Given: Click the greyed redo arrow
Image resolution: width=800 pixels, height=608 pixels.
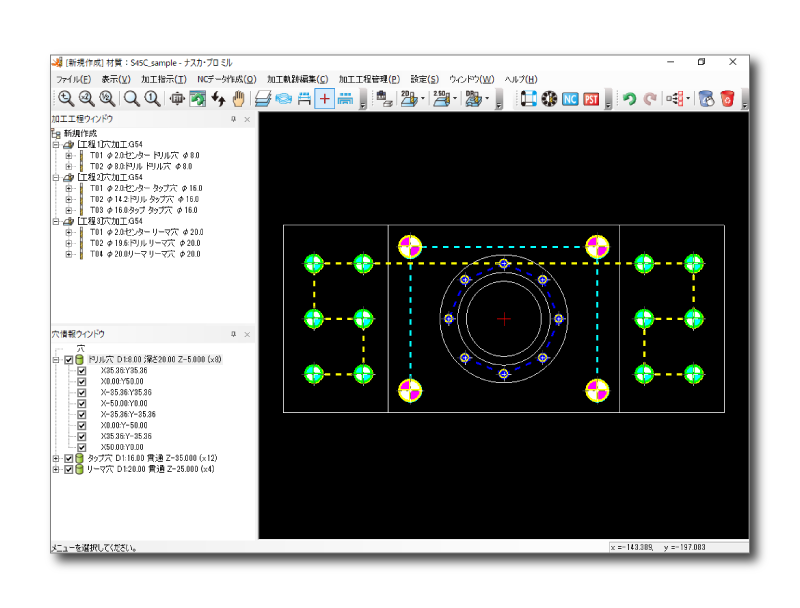Looking at the screenshot, I should [649, 98].
